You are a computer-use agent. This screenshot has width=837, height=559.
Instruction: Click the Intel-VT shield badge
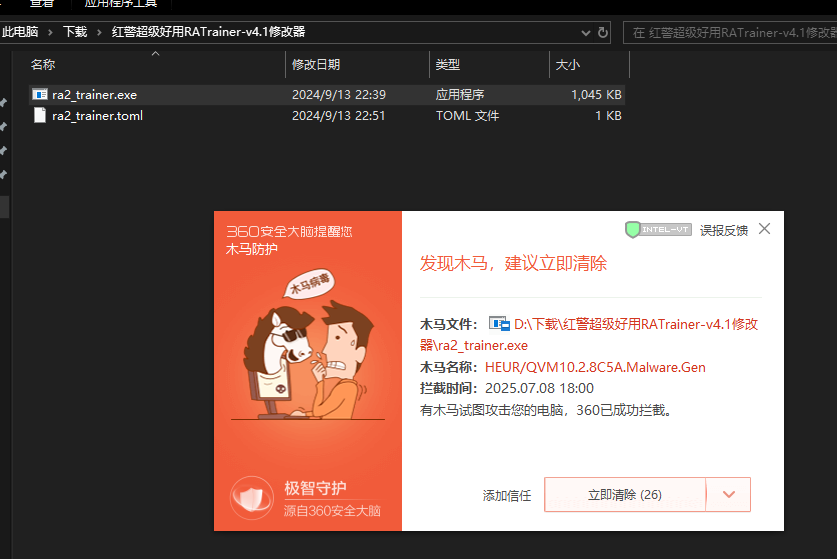(x=658, y=230)
